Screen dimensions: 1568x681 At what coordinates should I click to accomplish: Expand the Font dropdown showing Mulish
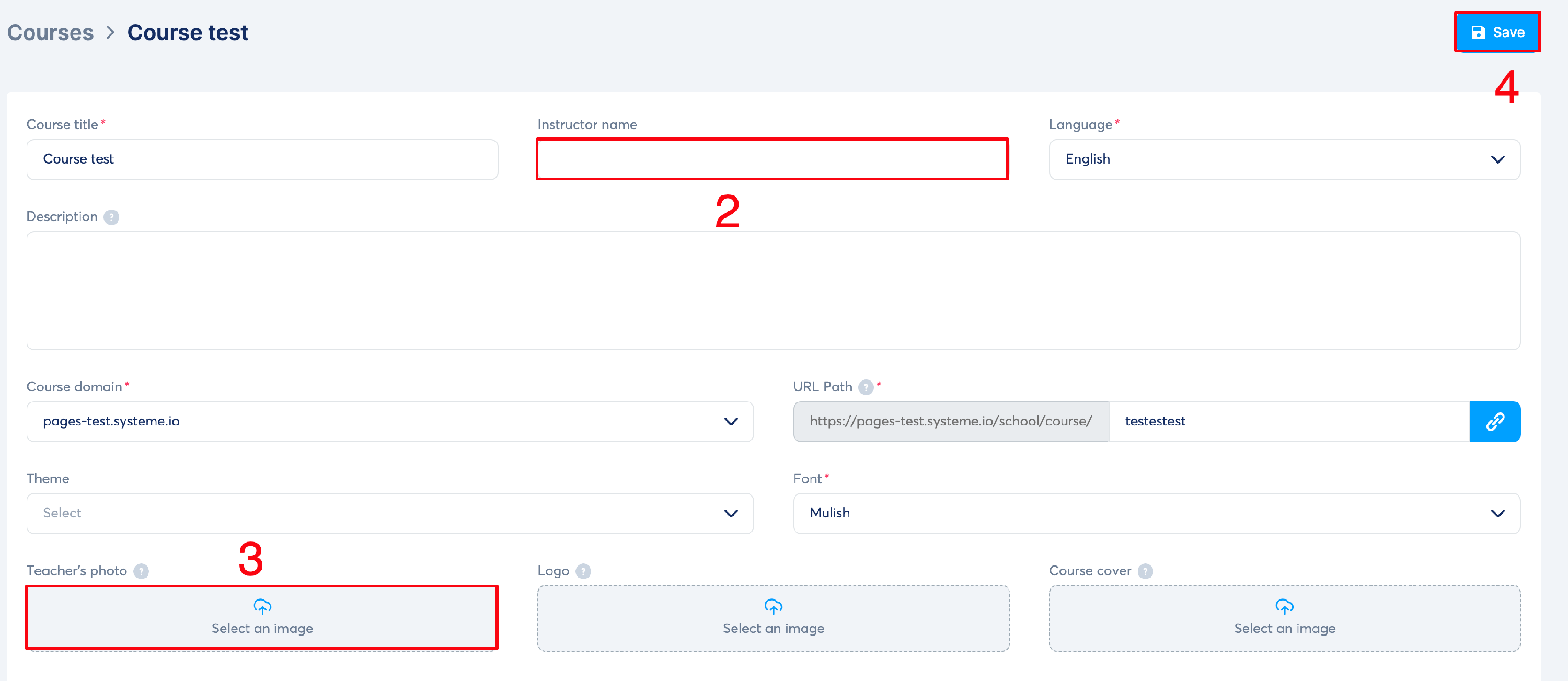pyautogui.click(x=1156, y=513)
